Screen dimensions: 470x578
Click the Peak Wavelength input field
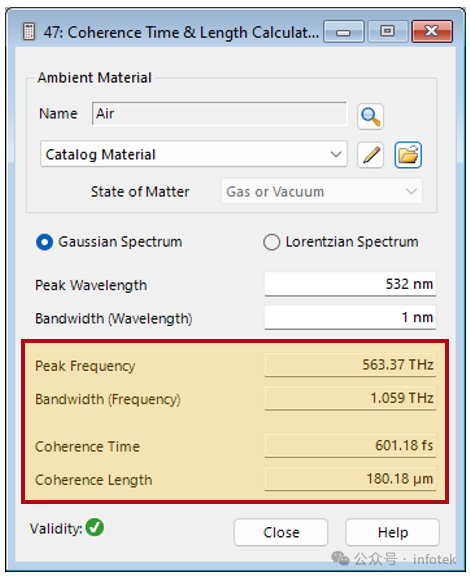[350, 284]
